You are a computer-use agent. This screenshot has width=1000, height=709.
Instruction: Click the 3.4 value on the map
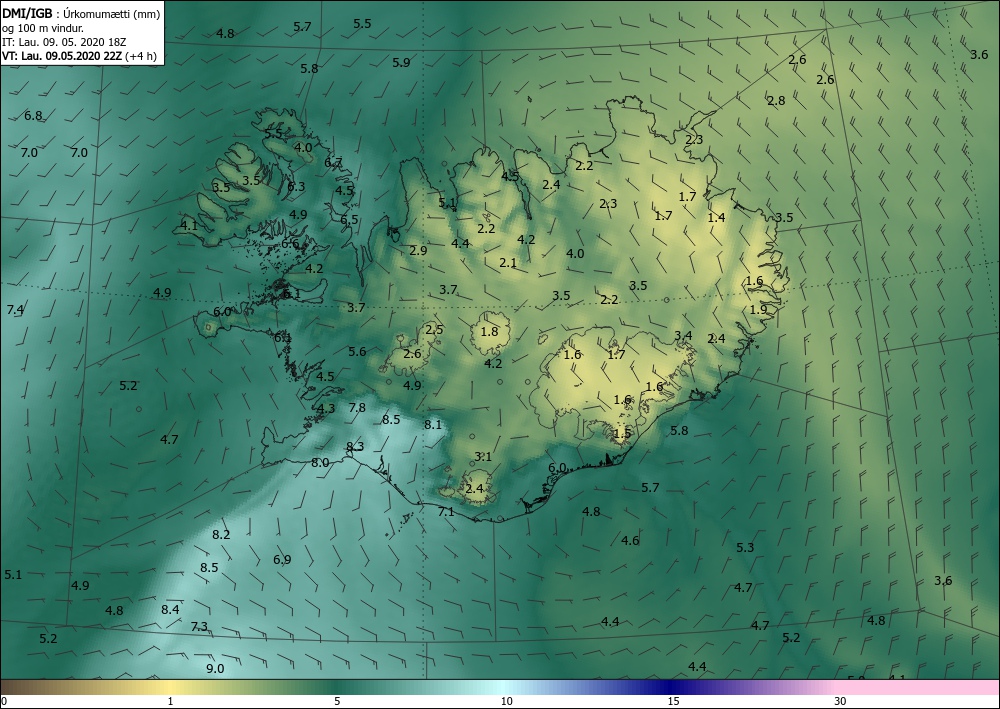click(683, 336)
